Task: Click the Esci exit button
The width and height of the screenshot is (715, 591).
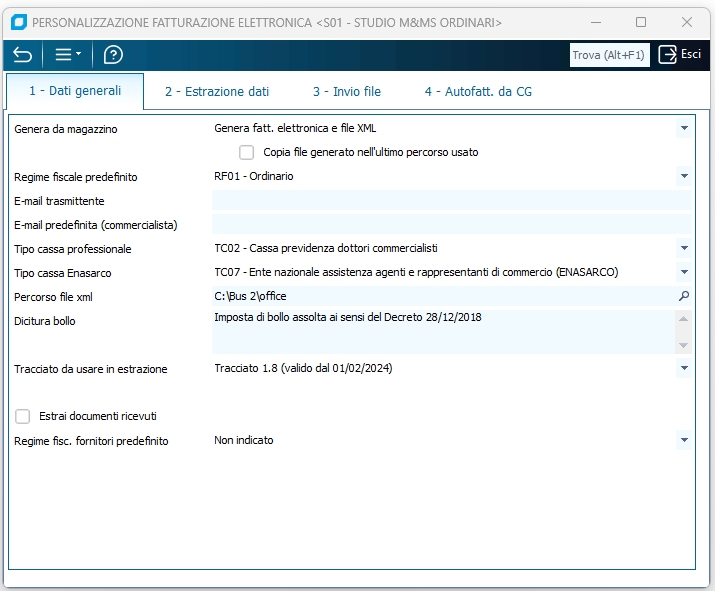Action: pos(679,54)
